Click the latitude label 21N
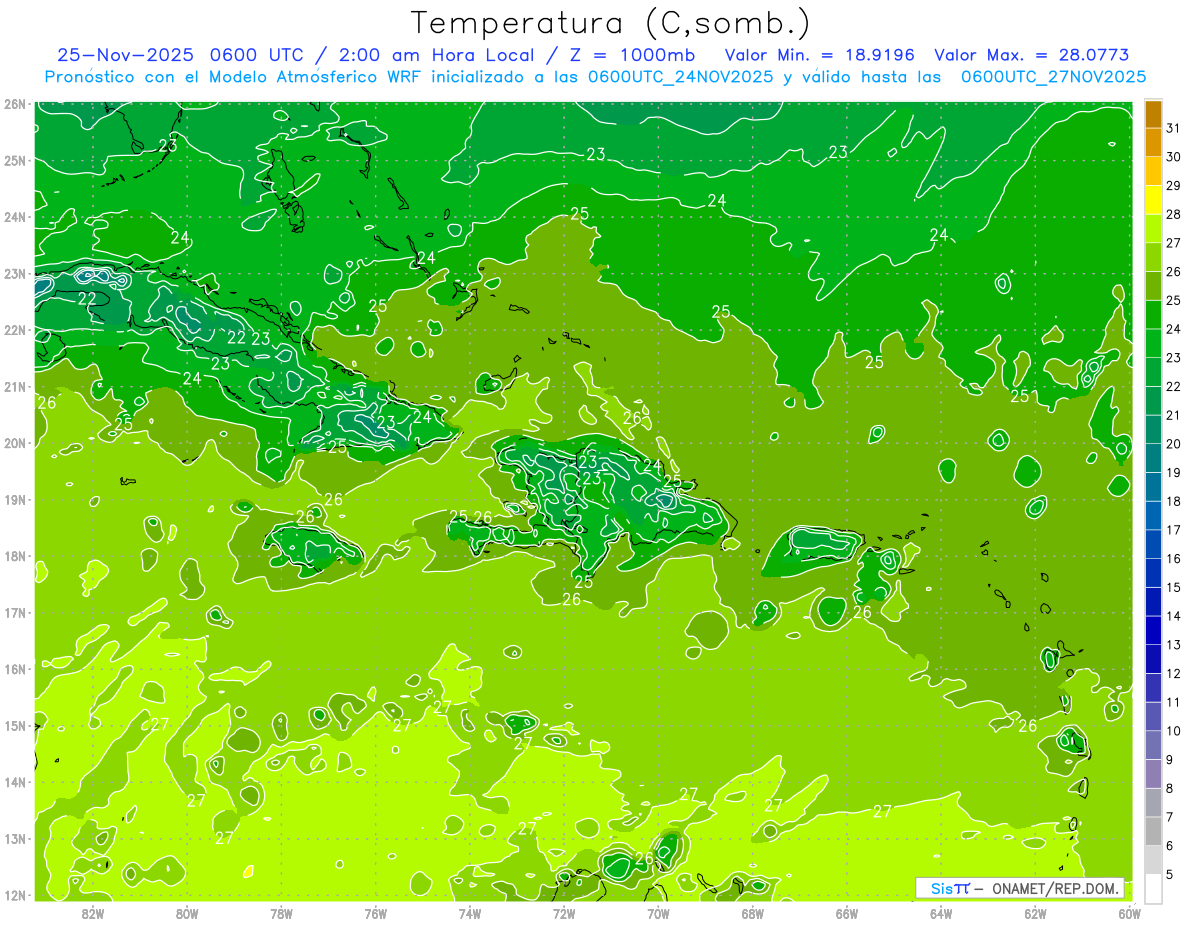 coord(15,387)
